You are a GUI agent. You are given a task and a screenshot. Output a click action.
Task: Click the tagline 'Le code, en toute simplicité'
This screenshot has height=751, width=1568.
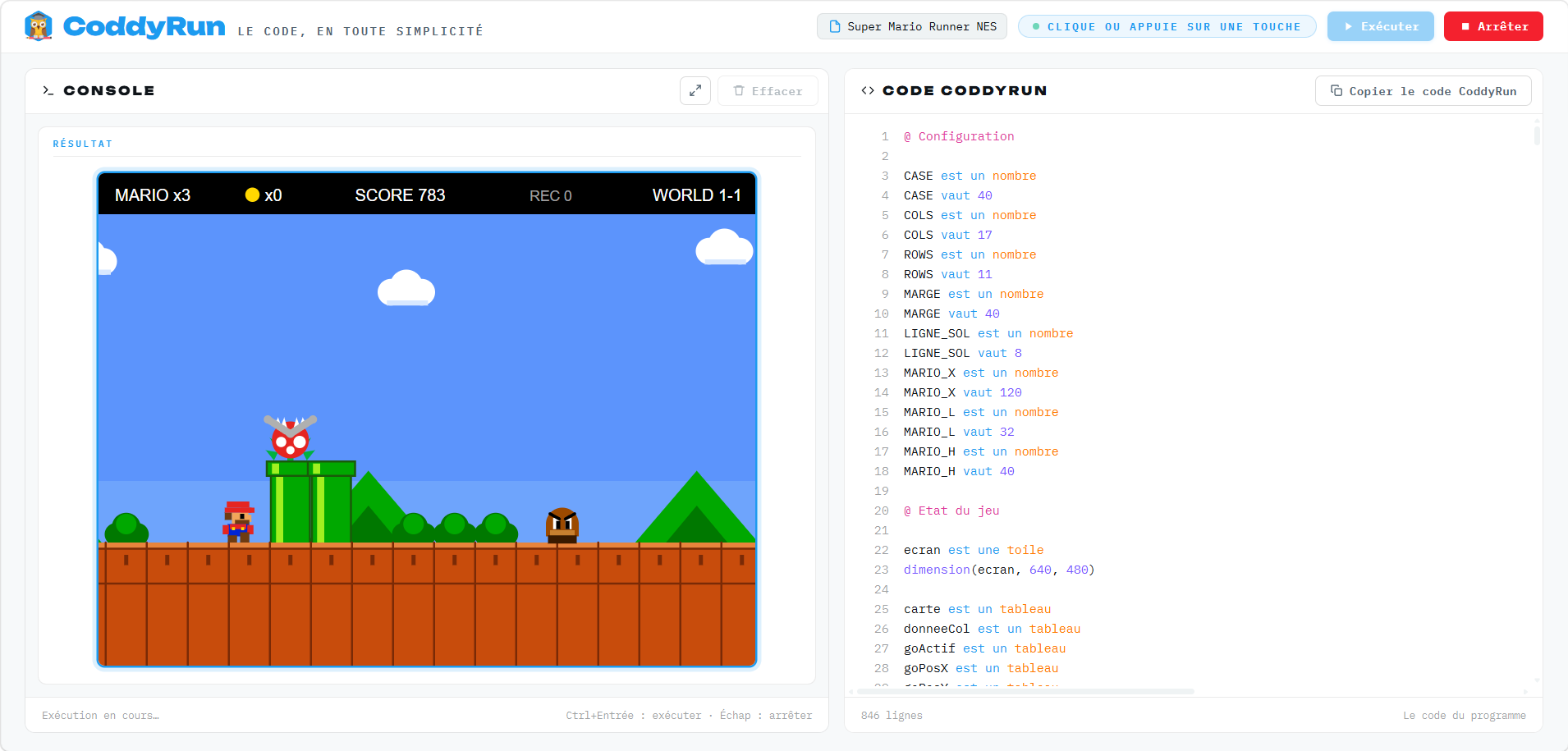pyautogui.click(x=360, y=31)
